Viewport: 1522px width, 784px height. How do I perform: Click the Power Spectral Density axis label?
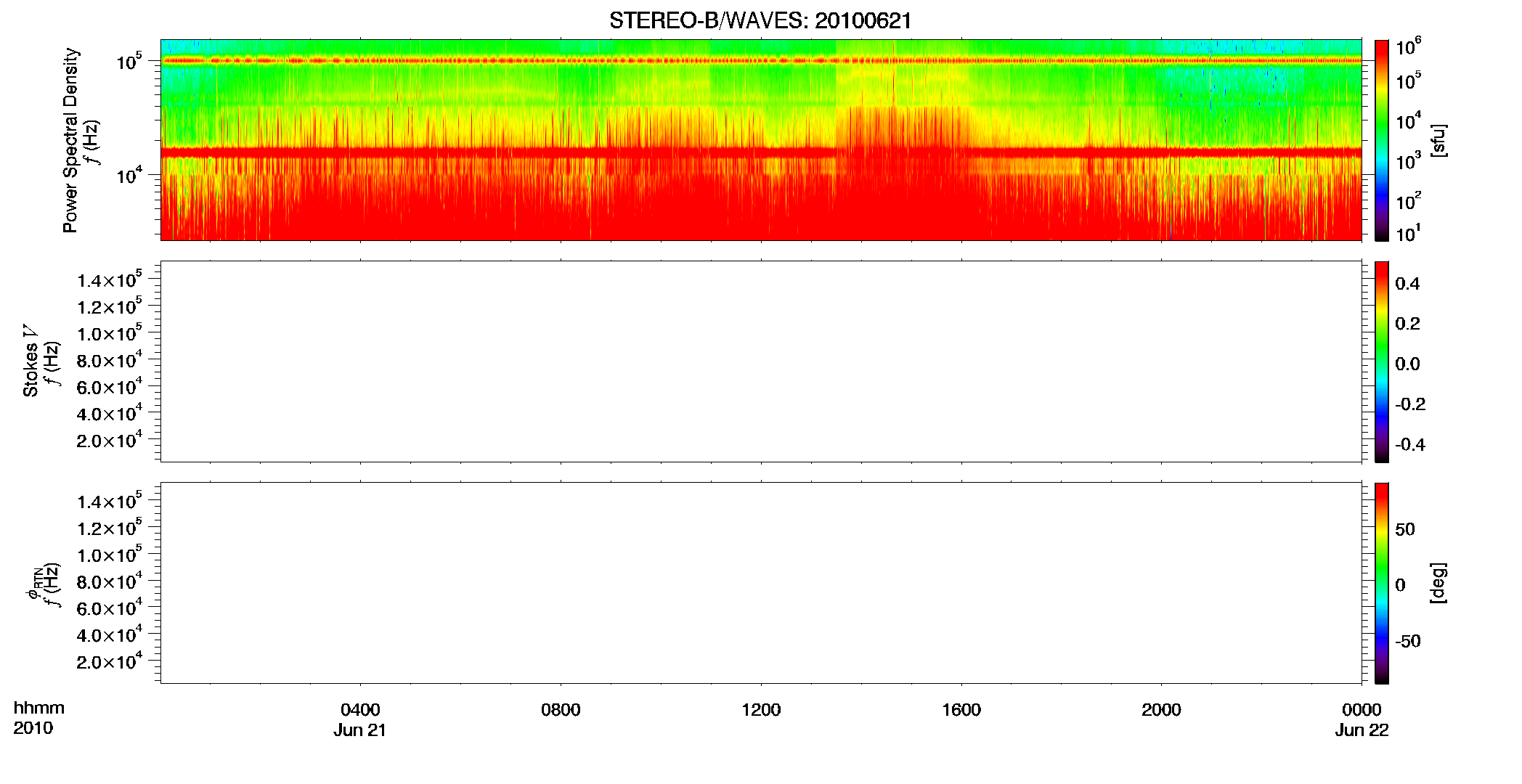pos(70,140)
